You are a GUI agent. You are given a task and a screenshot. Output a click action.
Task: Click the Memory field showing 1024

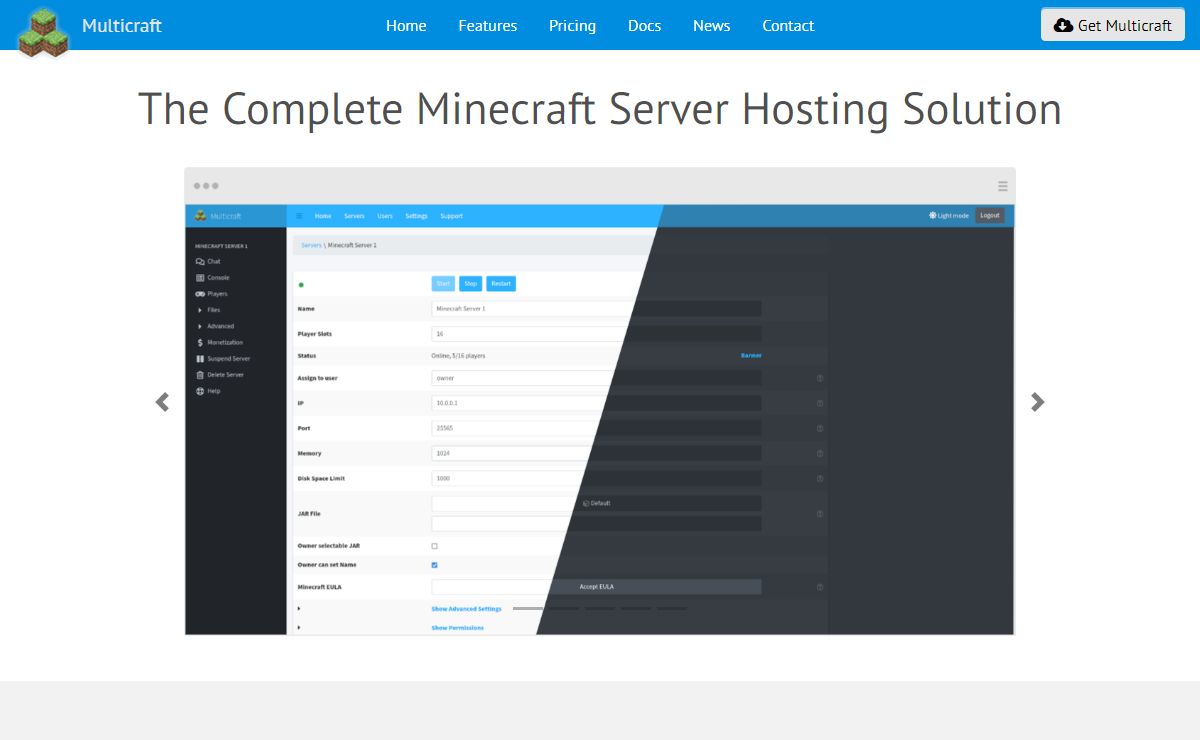pos(596,453)
